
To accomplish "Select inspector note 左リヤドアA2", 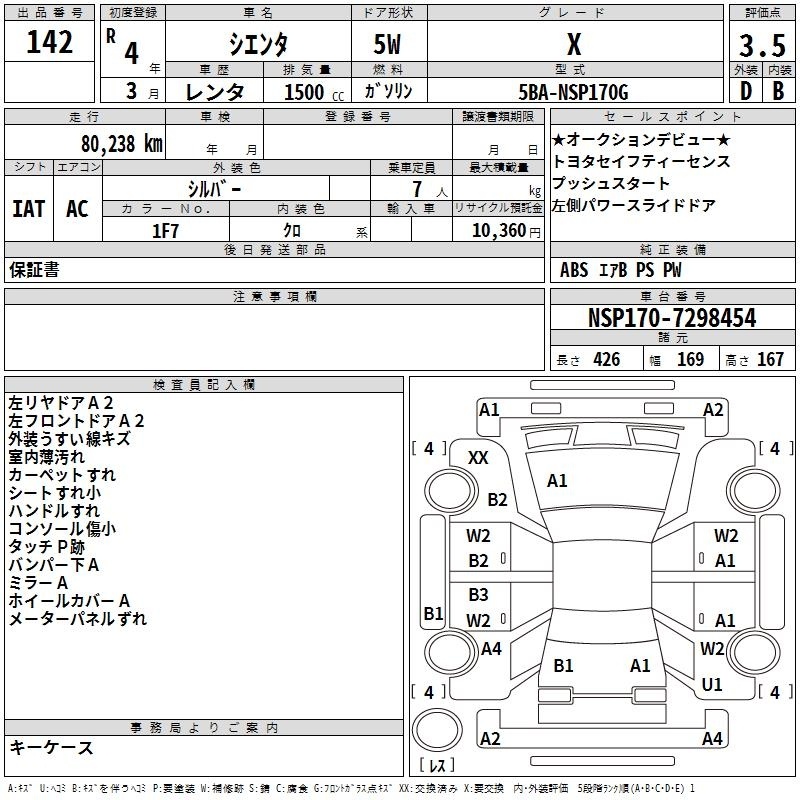I will [61, 403].
